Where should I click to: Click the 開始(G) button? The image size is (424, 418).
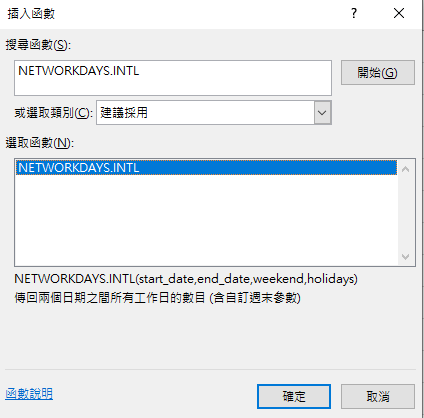pos(378,73)
